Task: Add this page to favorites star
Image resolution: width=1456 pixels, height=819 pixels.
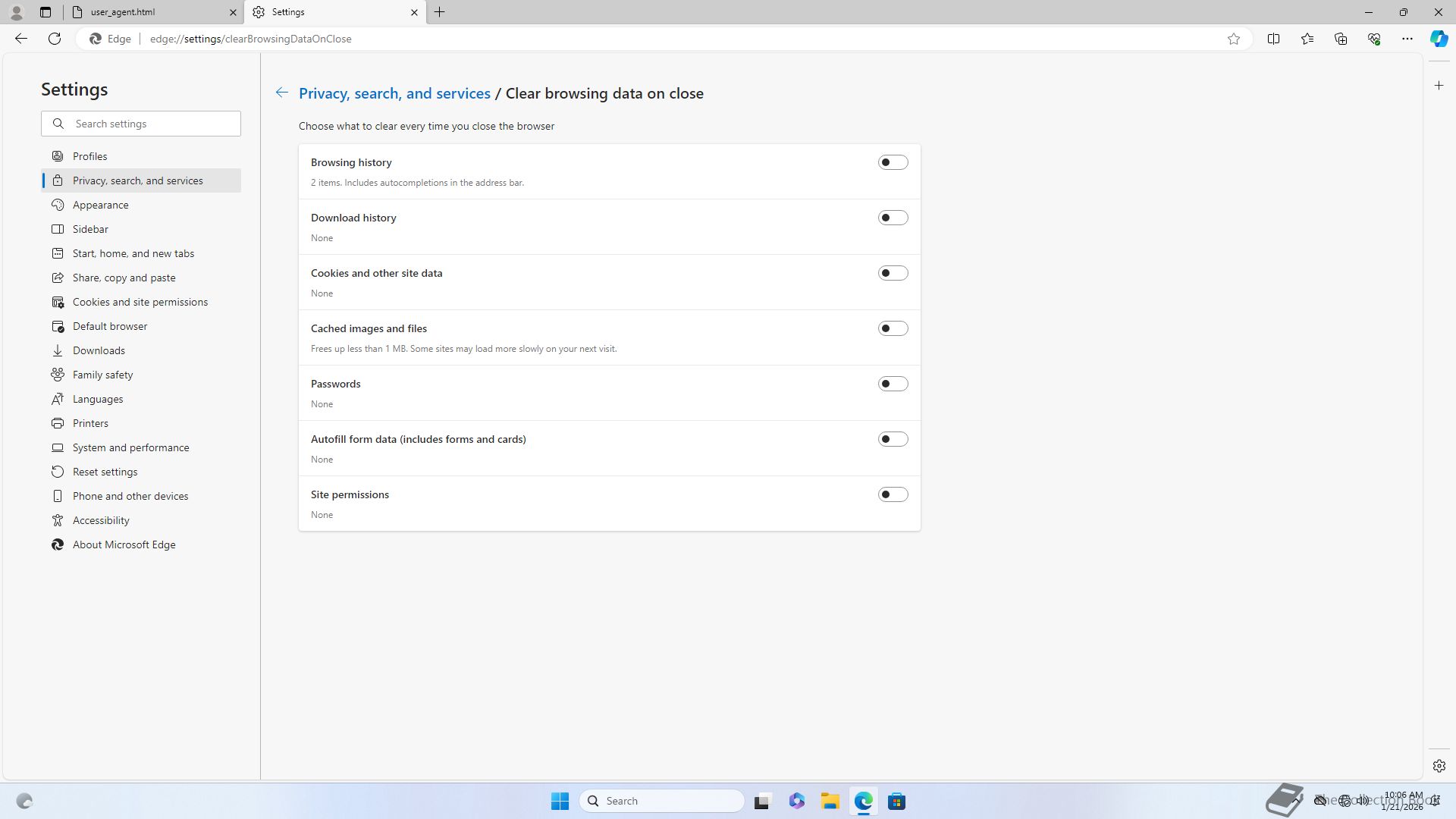Action: tap(1234, 39)
